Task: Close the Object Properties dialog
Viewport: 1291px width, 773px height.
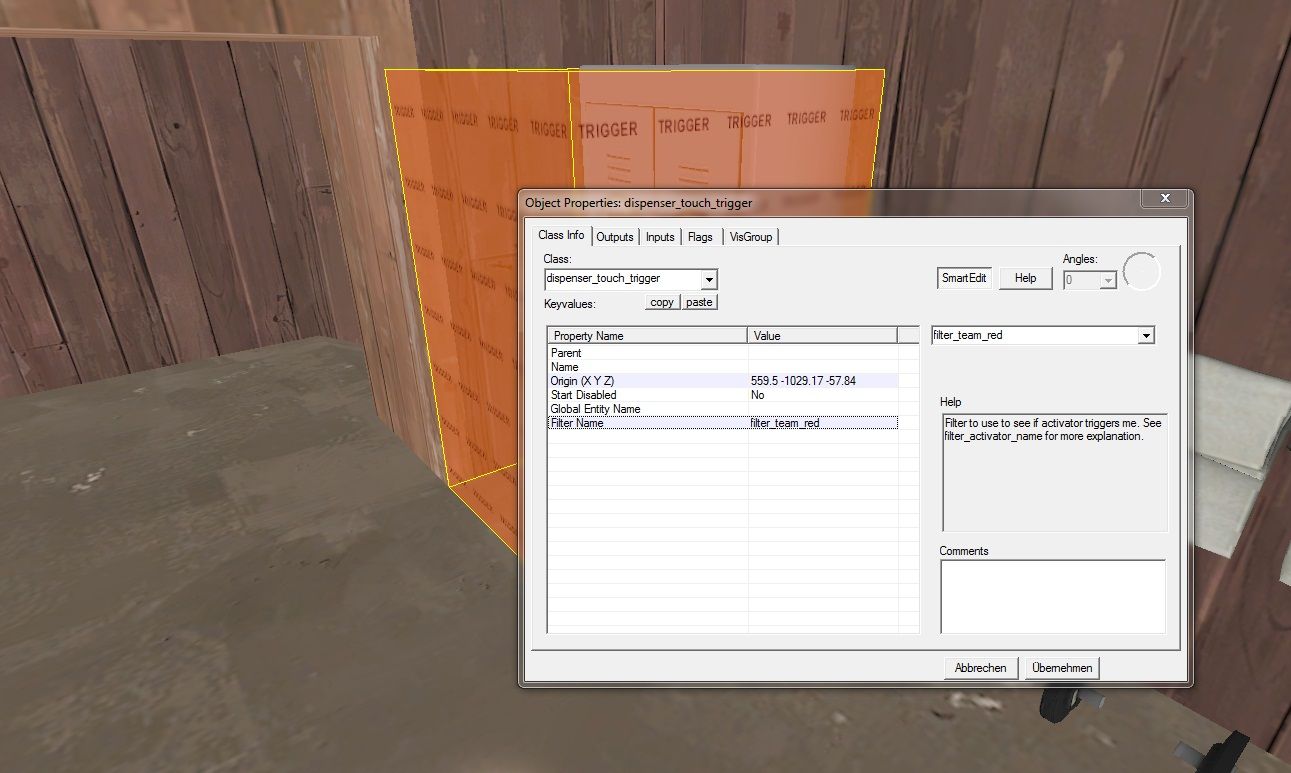Action: pos(1165,199)
